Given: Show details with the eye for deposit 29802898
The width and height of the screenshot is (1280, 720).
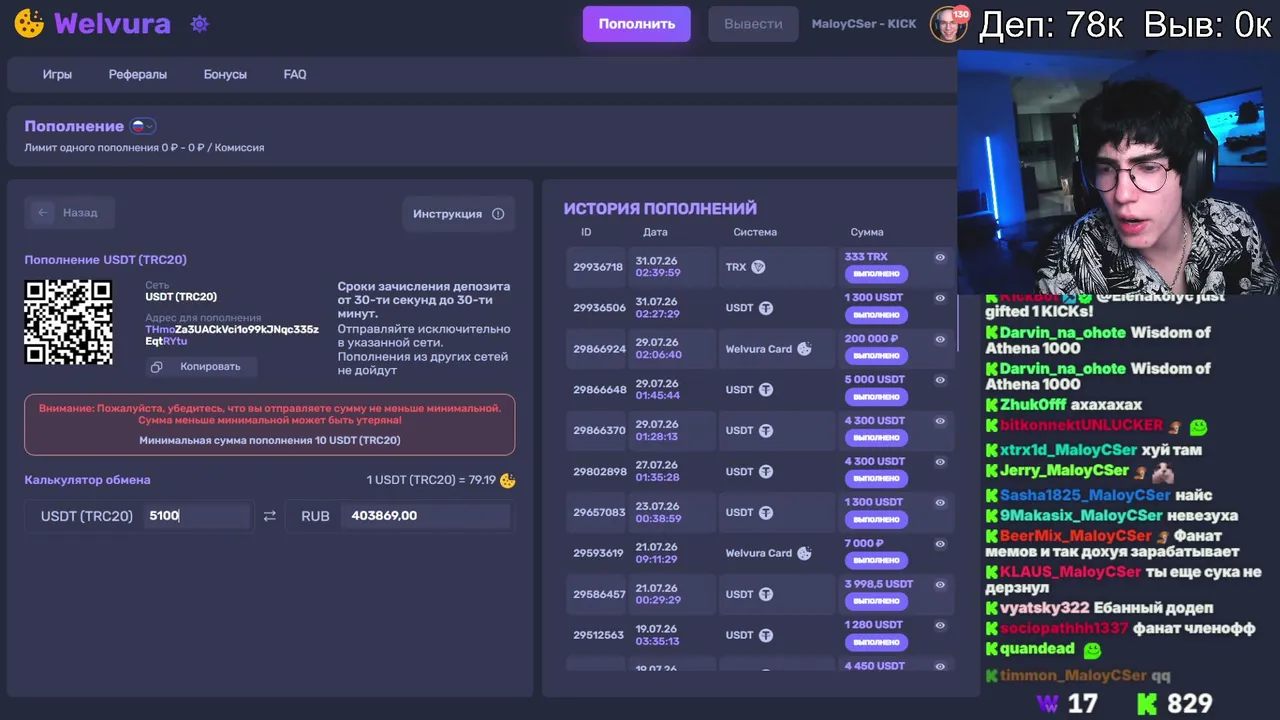Looking at the screenshot, I should pyautogui.click(x=940, y=462).
